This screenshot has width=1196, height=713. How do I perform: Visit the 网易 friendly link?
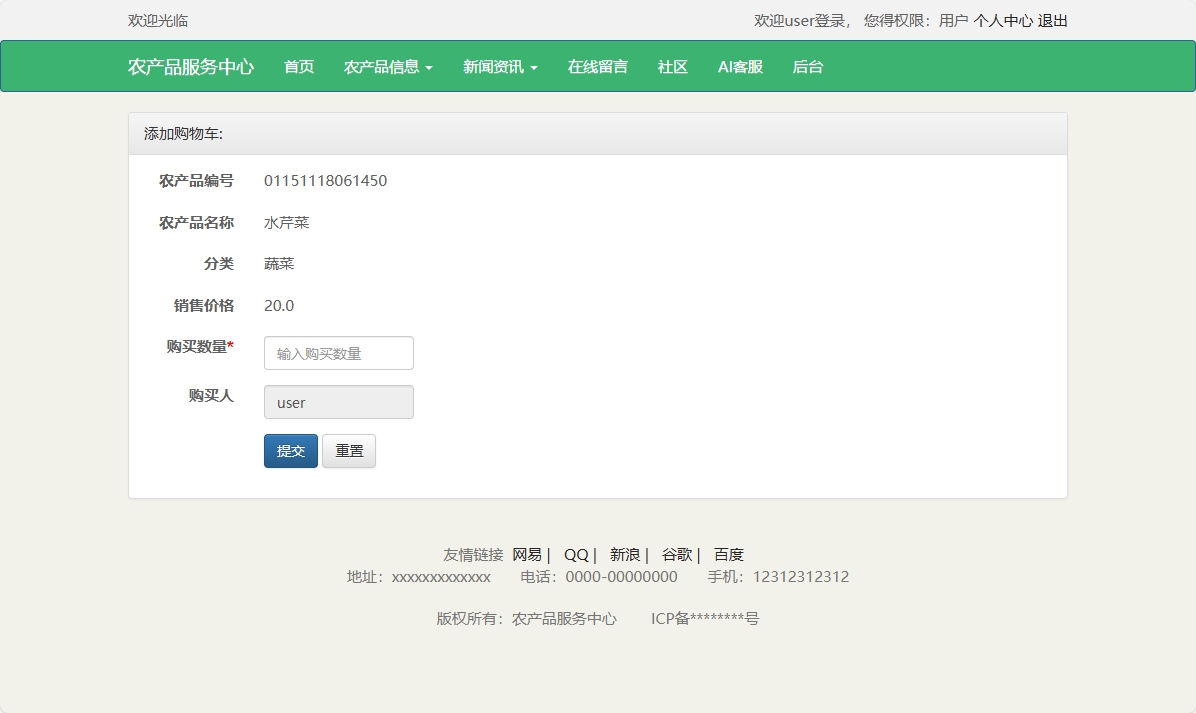coord(525,554)
